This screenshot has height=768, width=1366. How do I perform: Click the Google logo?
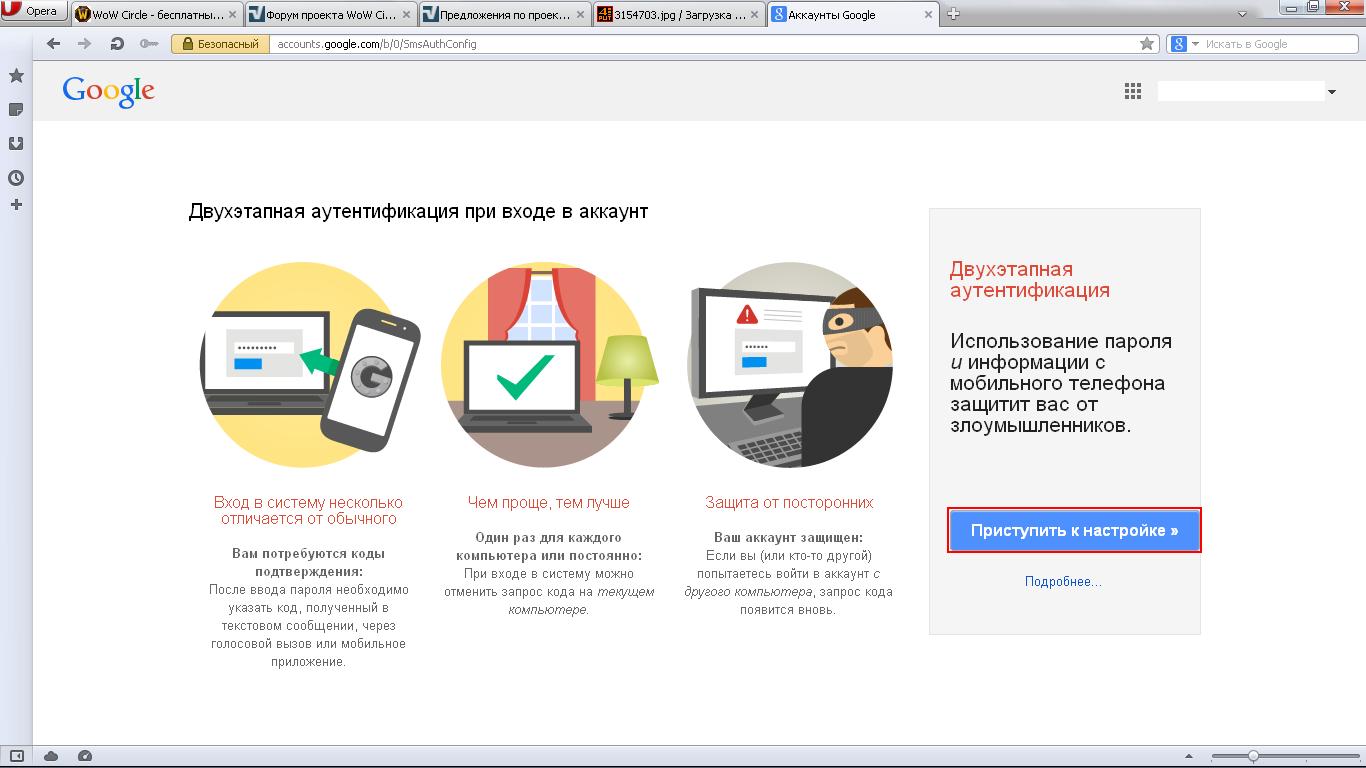click(x=108, y=92)
